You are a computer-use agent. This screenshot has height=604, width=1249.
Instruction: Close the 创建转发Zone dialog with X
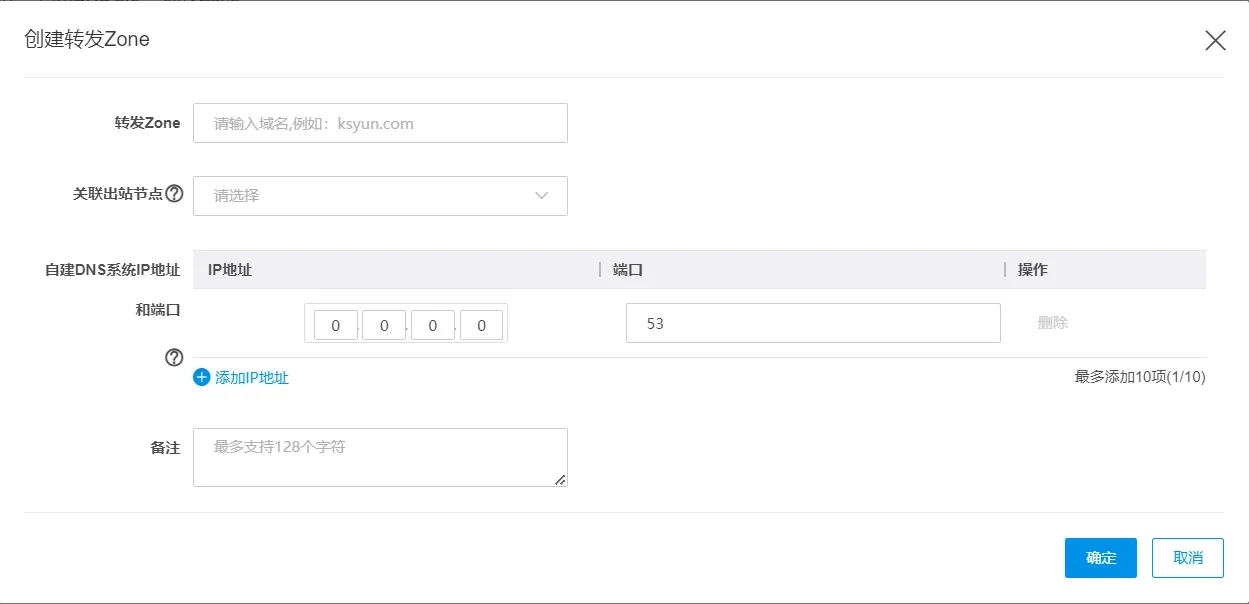point(1215,40)
